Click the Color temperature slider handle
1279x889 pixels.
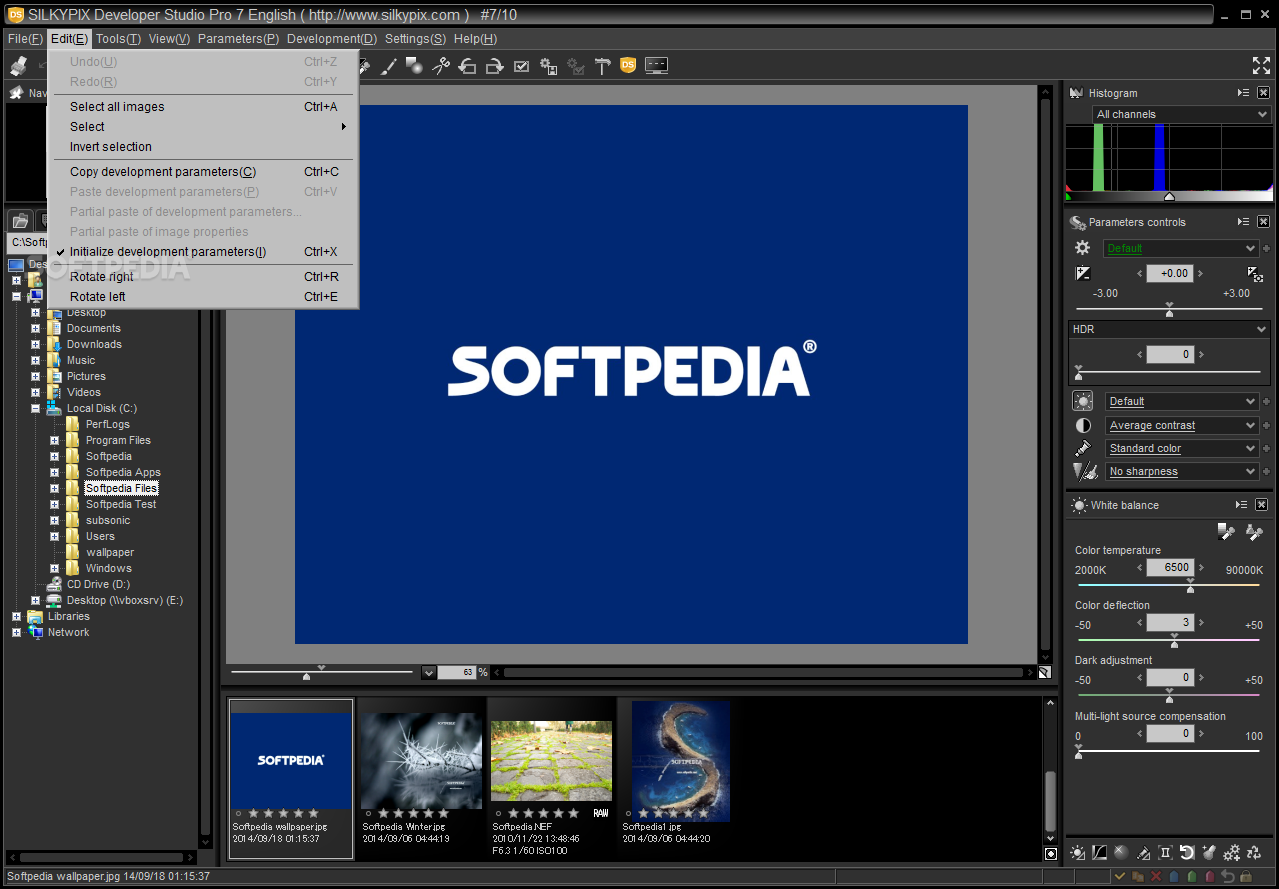(1190, 589)
